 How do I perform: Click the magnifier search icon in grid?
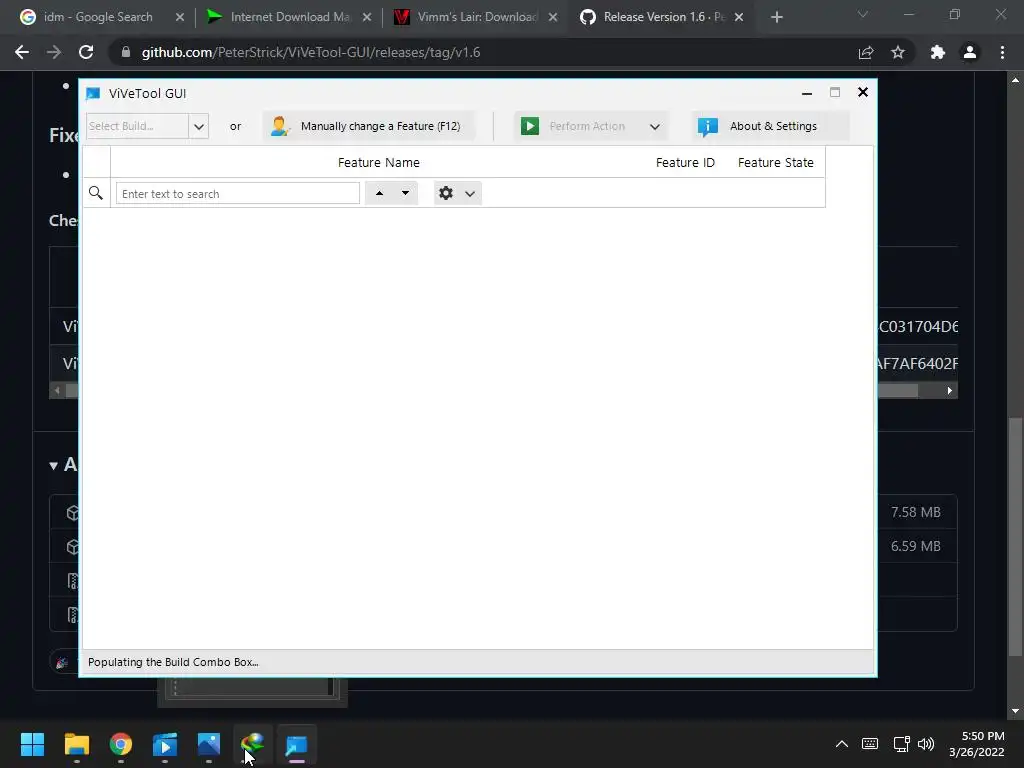tap(96, 193)
